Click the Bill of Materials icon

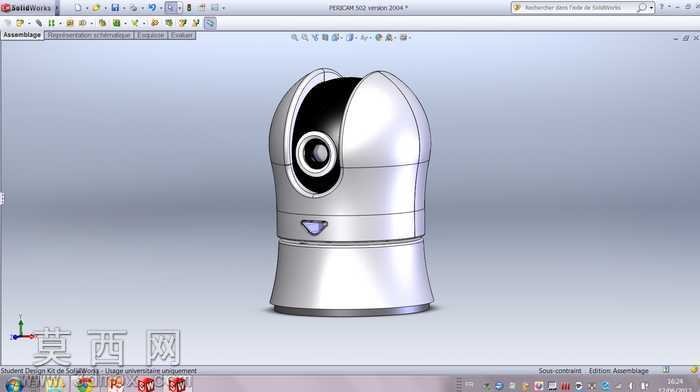pos(169,23)
